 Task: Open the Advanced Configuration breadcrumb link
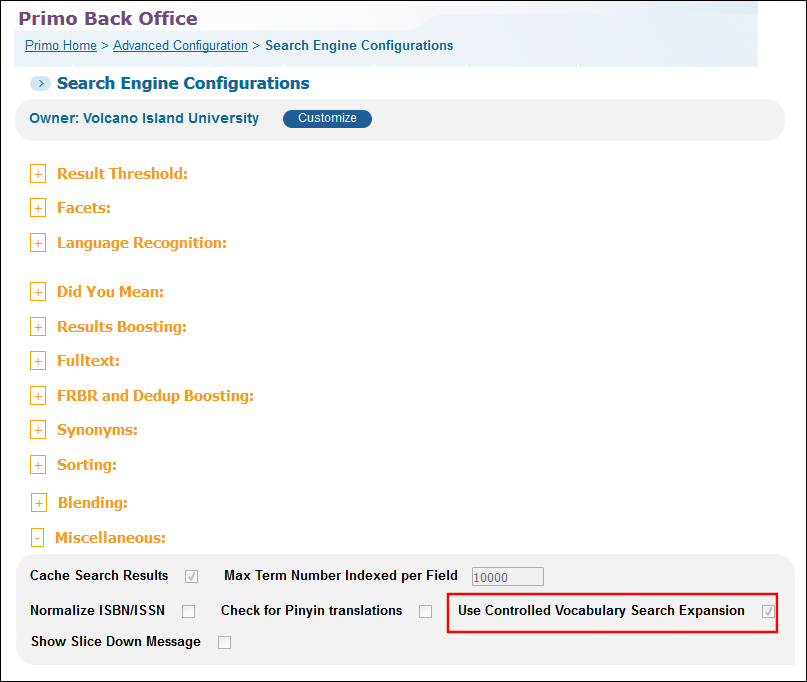180,46
